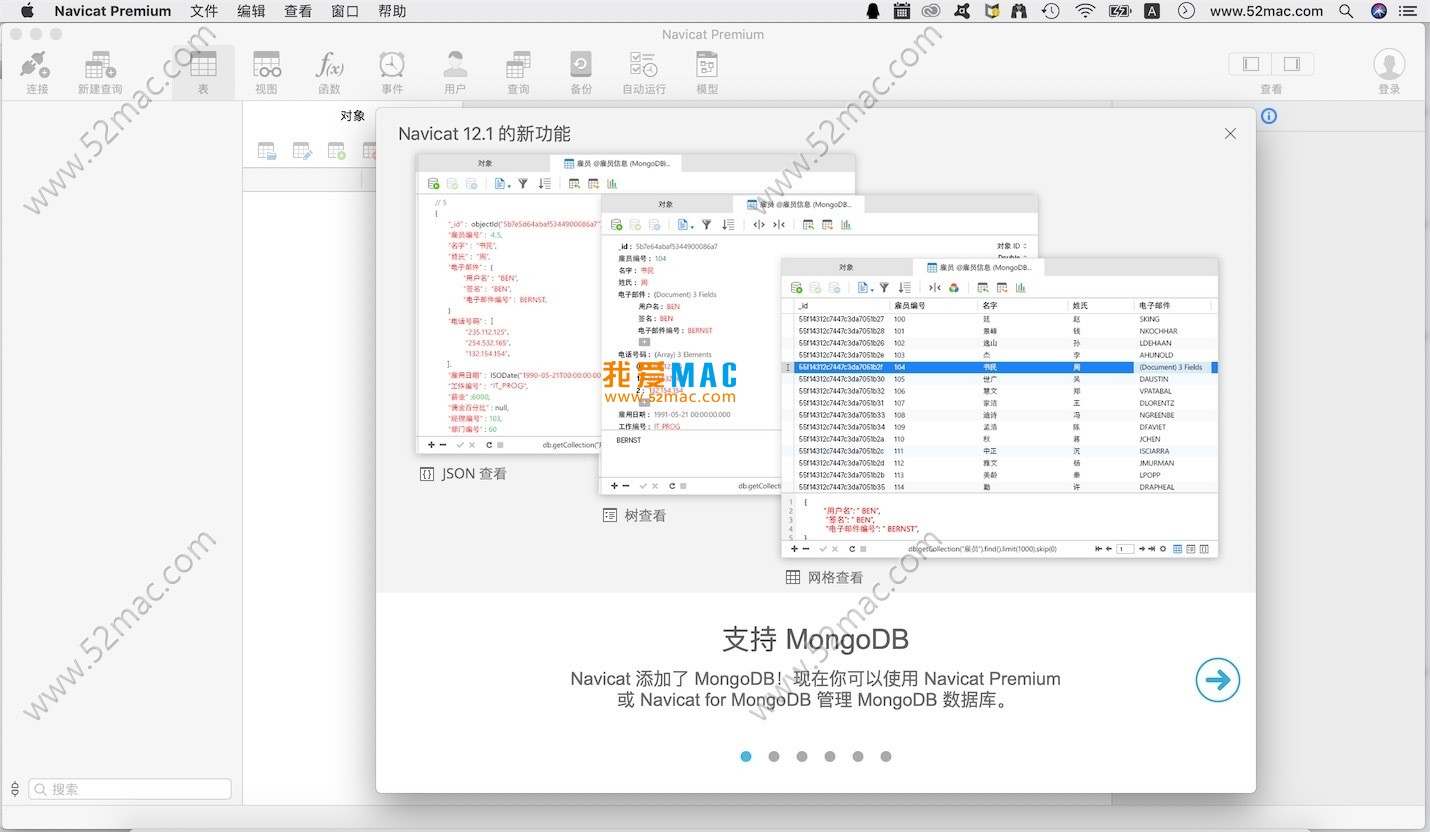
Task: Open Automation toolbar icon
Action: point(644,65)
